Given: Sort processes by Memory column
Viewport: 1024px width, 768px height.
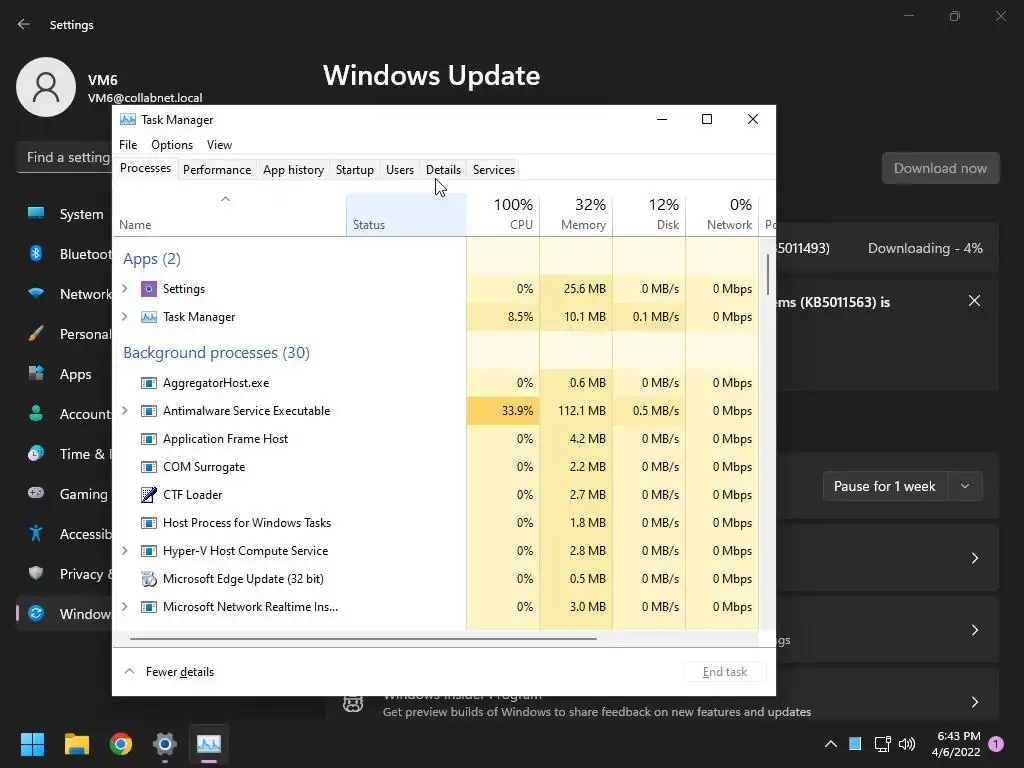Looking at the screenshot, I should (x=576, y=214).
